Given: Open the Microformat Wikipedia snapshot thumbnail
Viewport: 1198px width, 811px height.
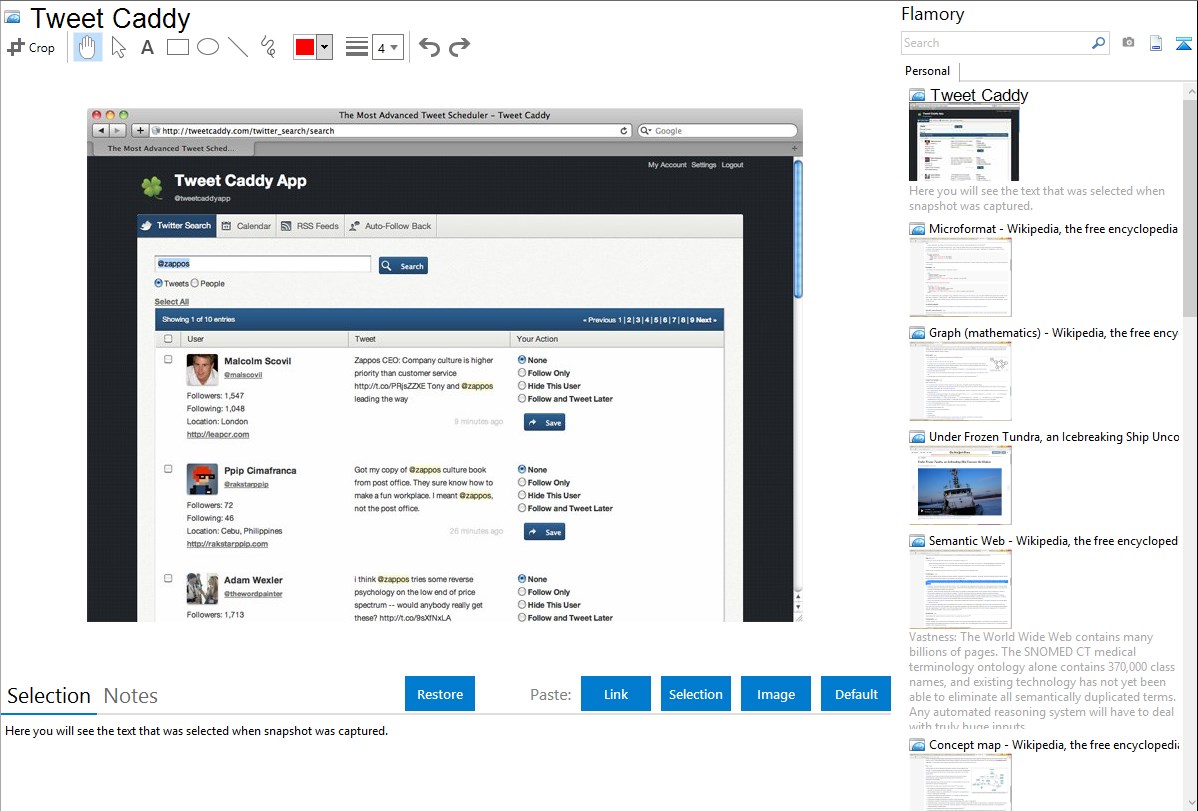Looking at the screenshot, I should pyautogui.click(x=960, y=277).
